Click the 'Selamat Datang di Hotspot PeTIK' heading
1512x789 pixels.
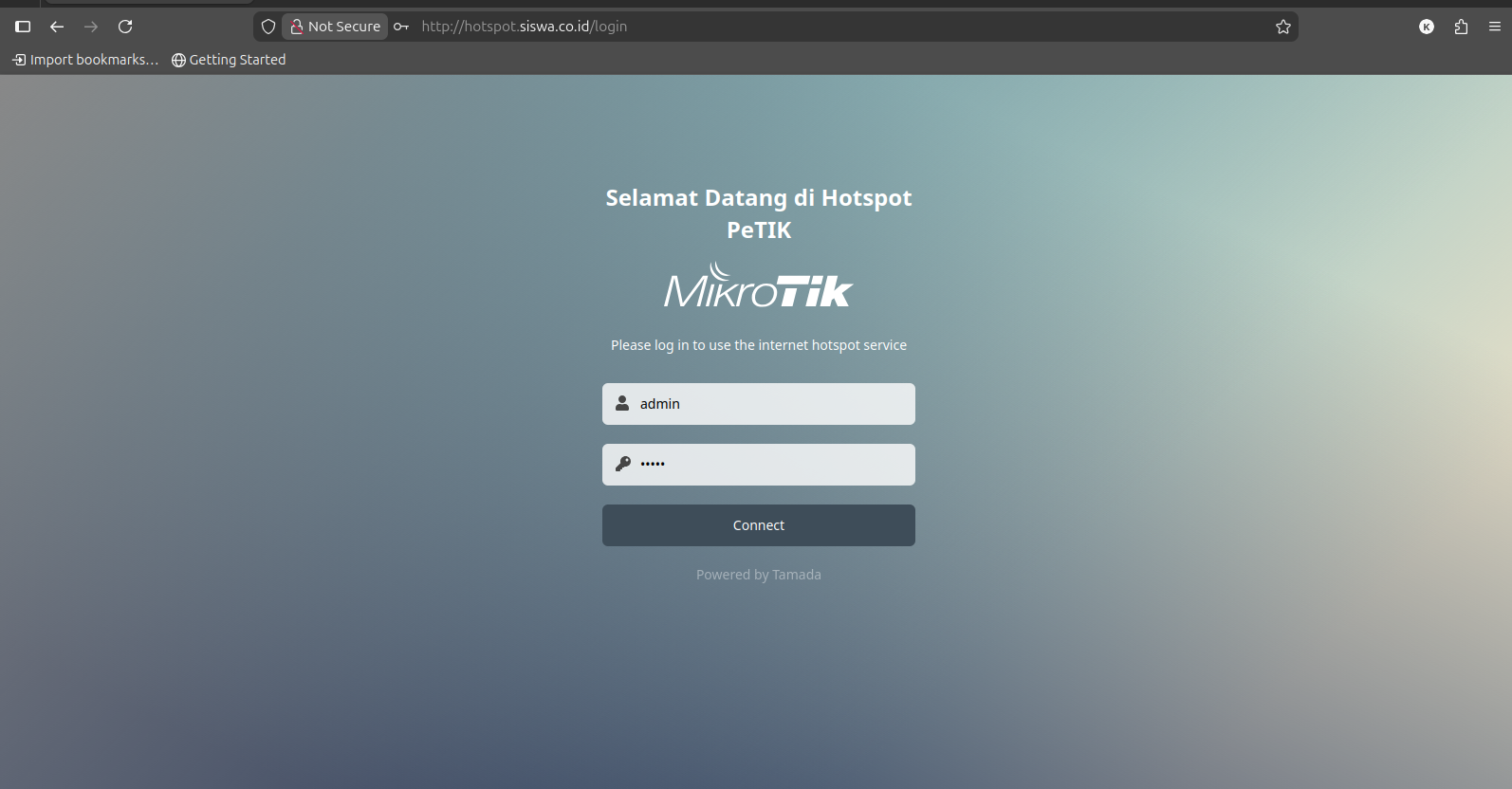click(759, 213)
